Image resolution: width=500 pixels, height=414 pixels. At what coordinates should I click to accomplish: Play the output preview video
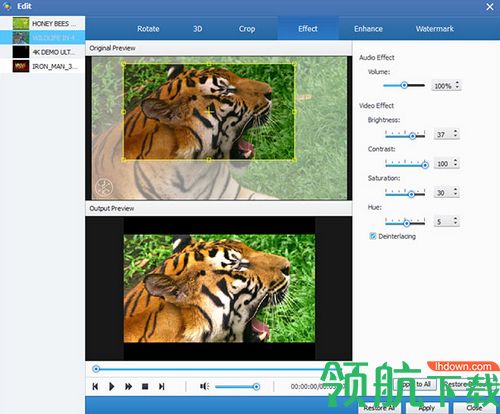(112, 386)
